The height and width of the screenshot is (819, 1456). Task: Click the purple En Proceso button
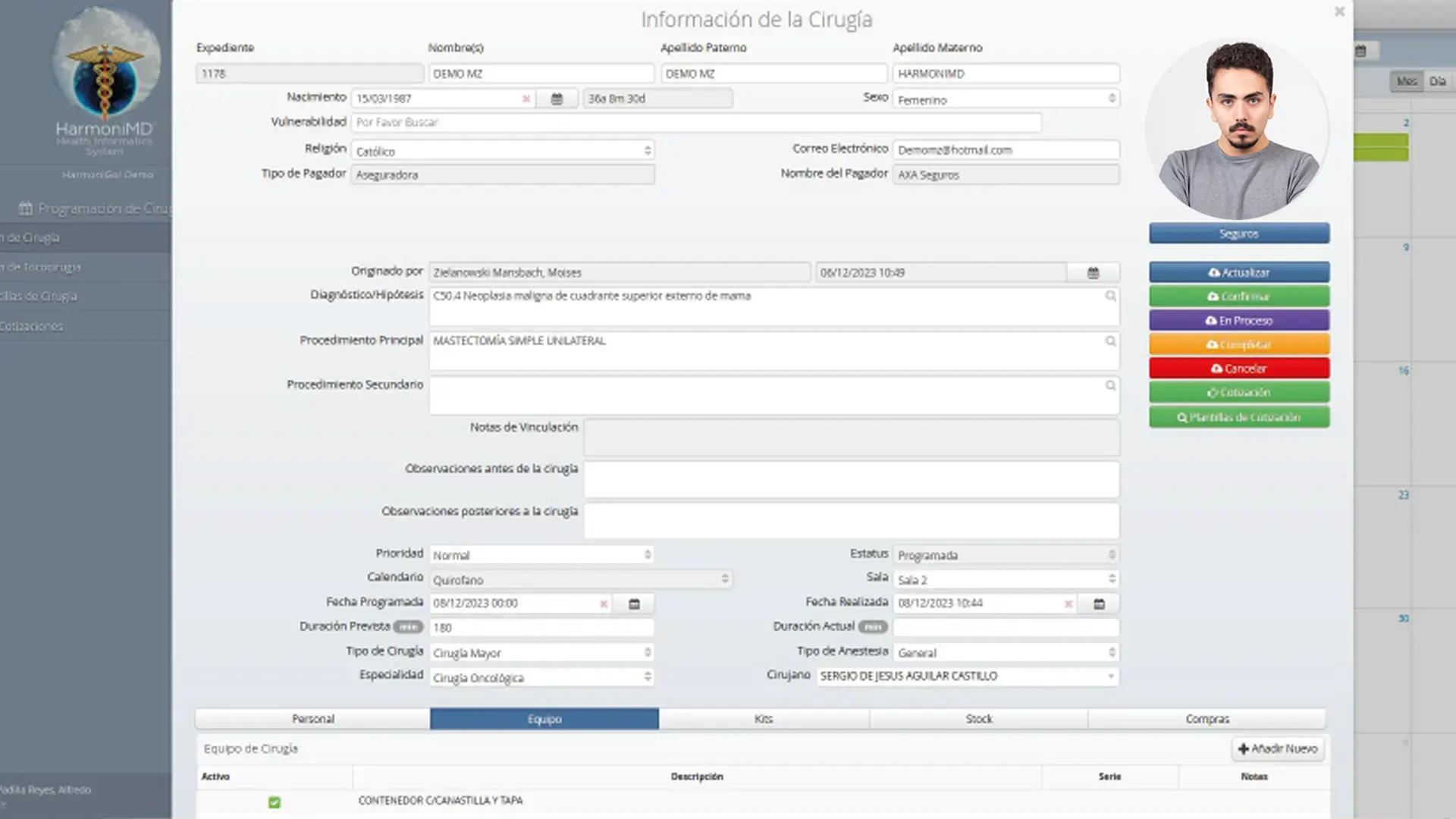pos(1239,321)
